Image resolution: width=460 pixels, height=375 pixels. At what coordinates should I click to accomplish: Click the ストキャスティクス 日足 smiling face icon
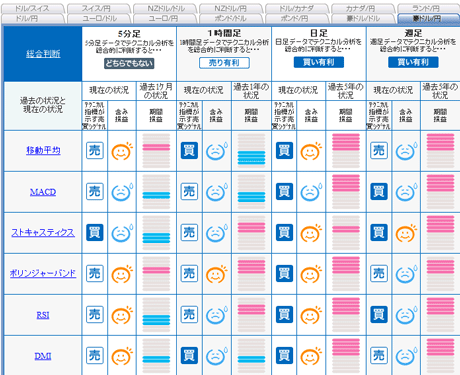[311, 233]
